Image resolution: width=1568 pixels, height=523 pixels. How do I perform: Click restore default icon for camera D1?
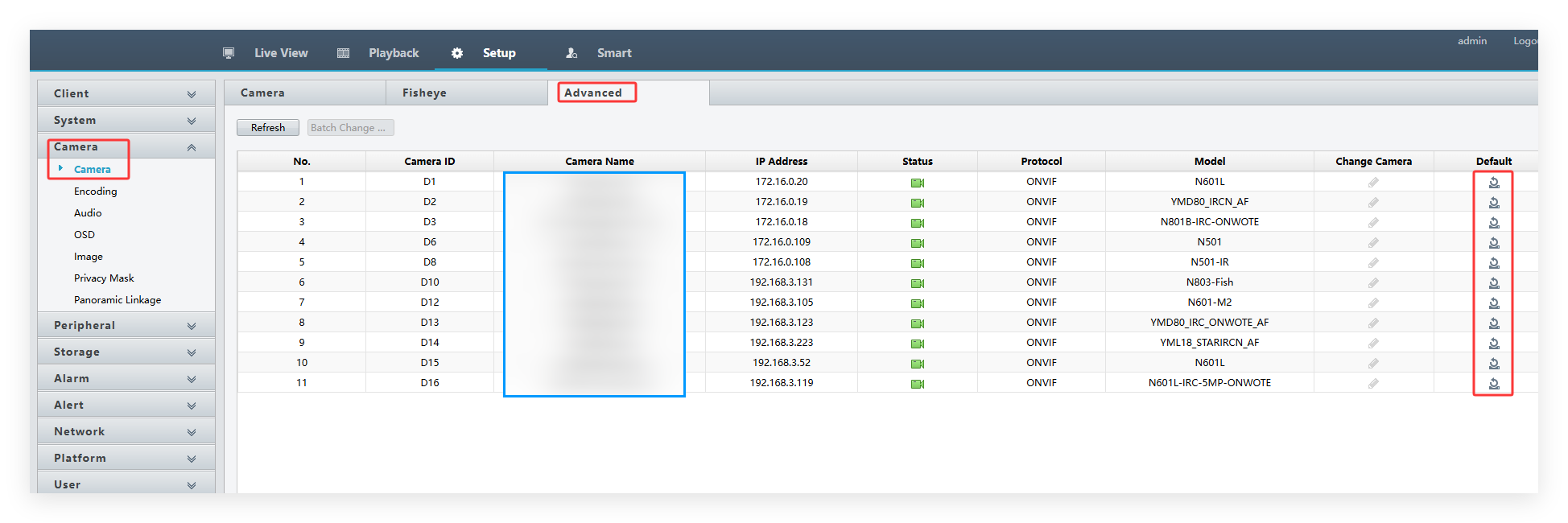click(1493, 183)
